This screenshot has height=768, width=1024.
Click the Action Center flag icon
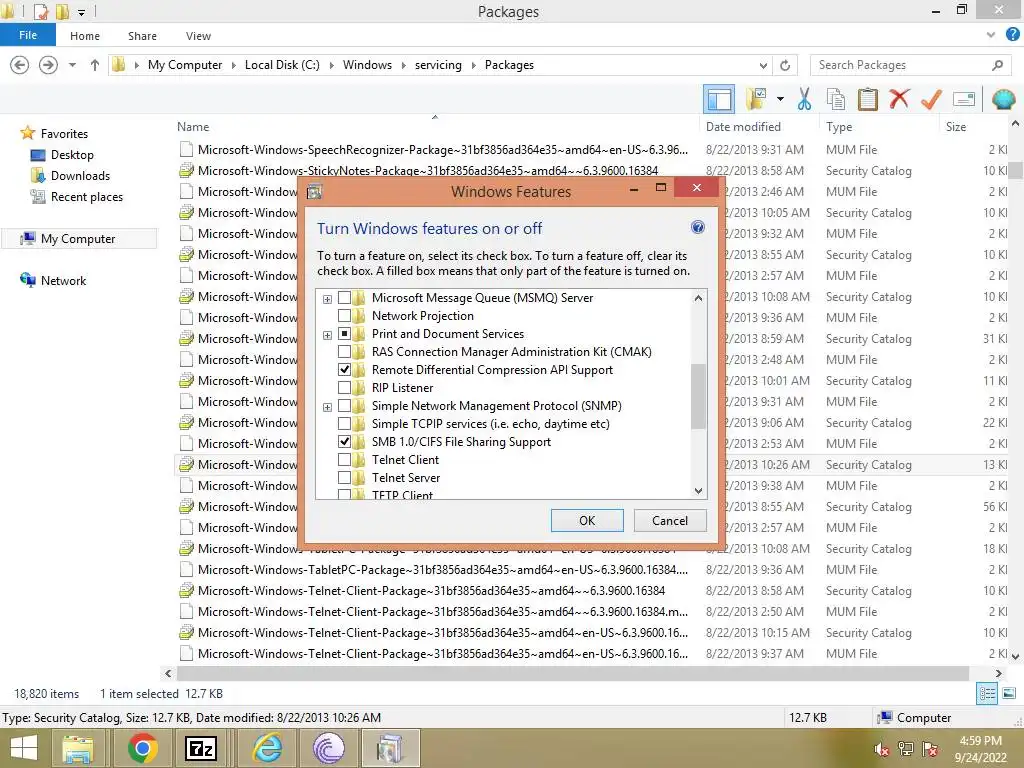tap(930, 748)
